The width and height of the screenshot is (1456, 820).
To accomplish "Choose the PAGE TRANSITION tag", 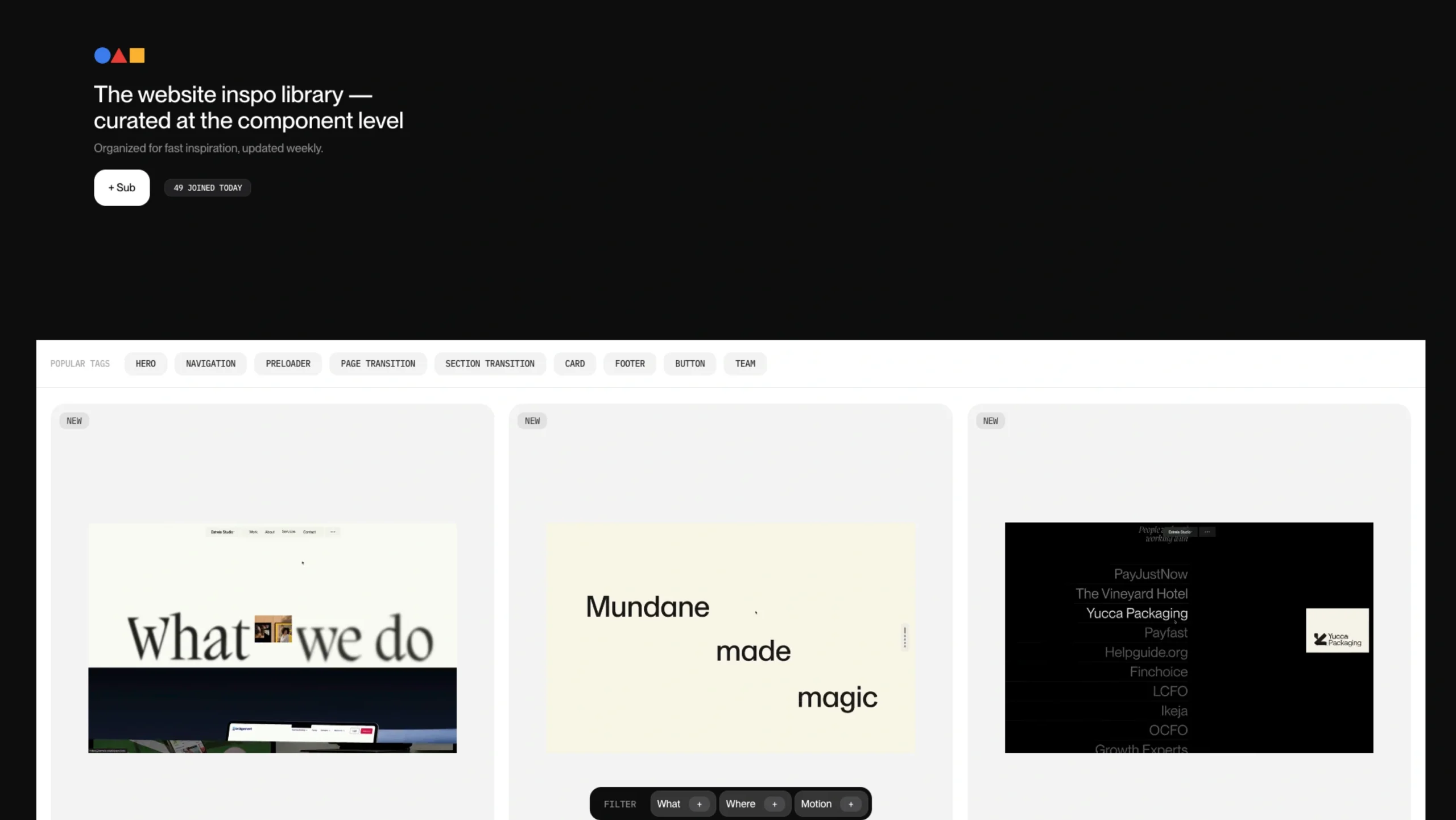I will click(x=378, y=364).
